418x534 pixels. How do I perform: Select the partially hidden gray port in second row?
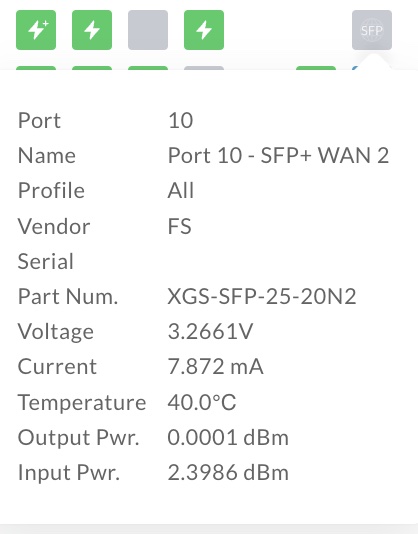tap(204, 68)
